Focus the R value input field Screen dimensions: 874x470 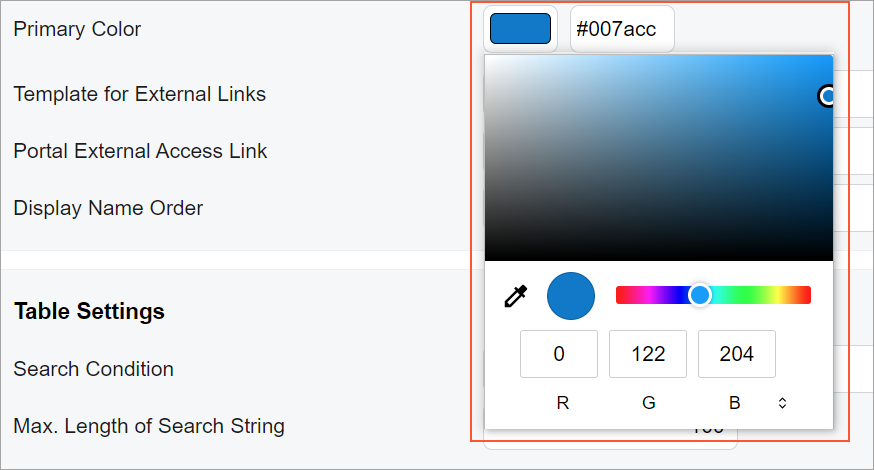point(559,354)
